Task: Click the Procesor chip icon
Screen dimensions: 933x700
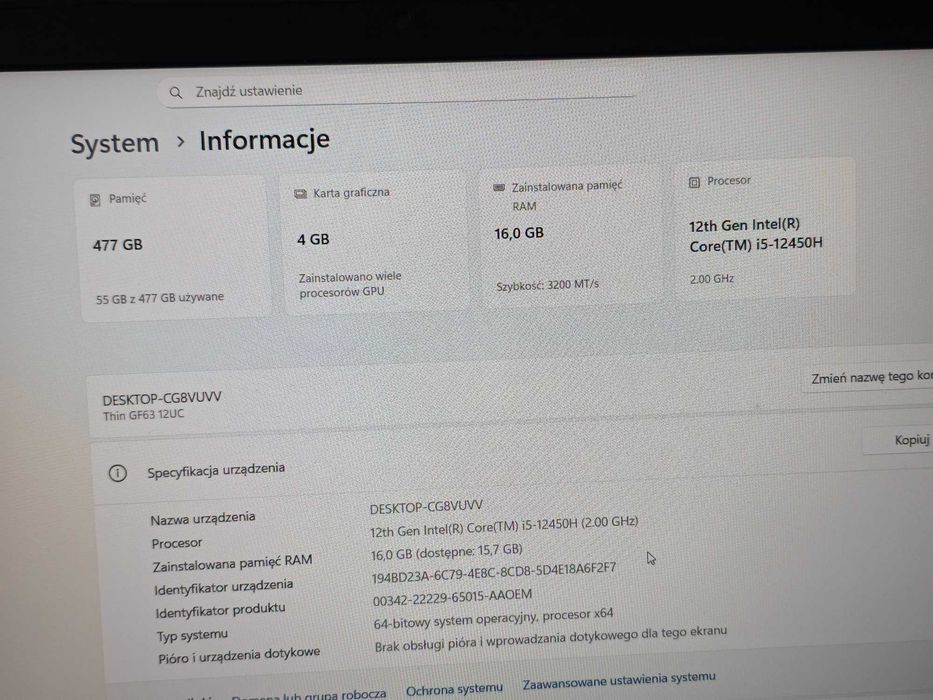Action: (x=694, y=182)
